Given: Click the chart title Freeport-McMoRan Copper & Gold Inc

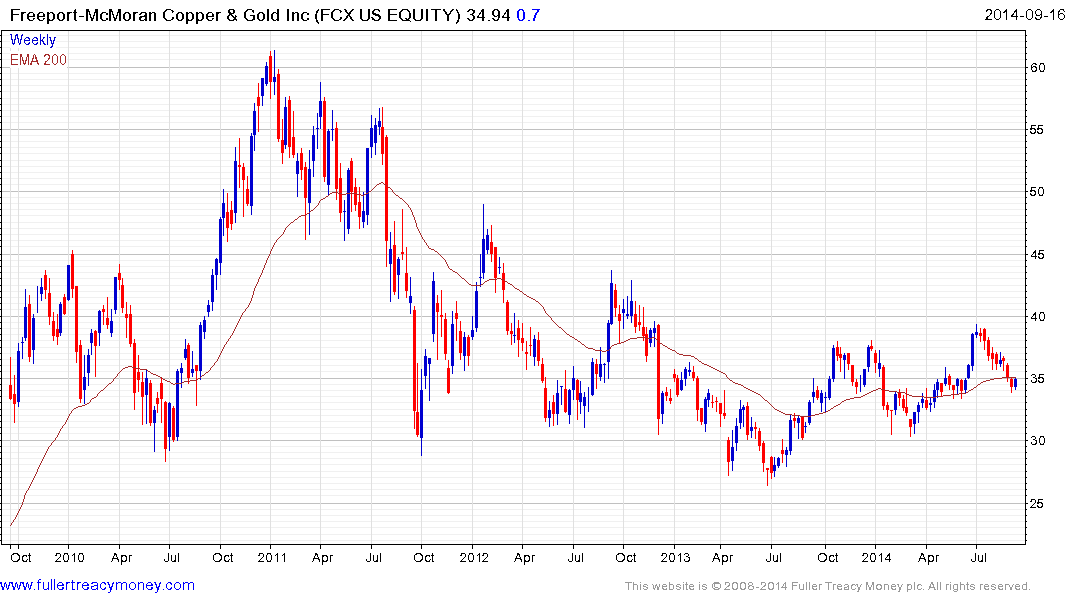Looking at the screenshot, I should [x=160, y=15].
